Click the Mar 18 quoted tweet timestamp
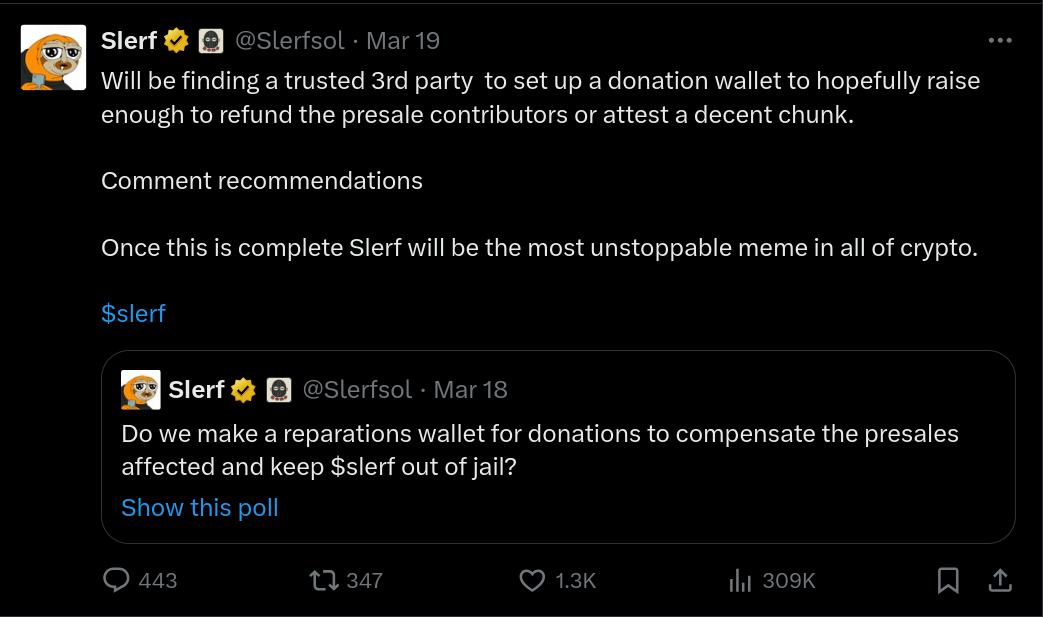 pos(470,390)
